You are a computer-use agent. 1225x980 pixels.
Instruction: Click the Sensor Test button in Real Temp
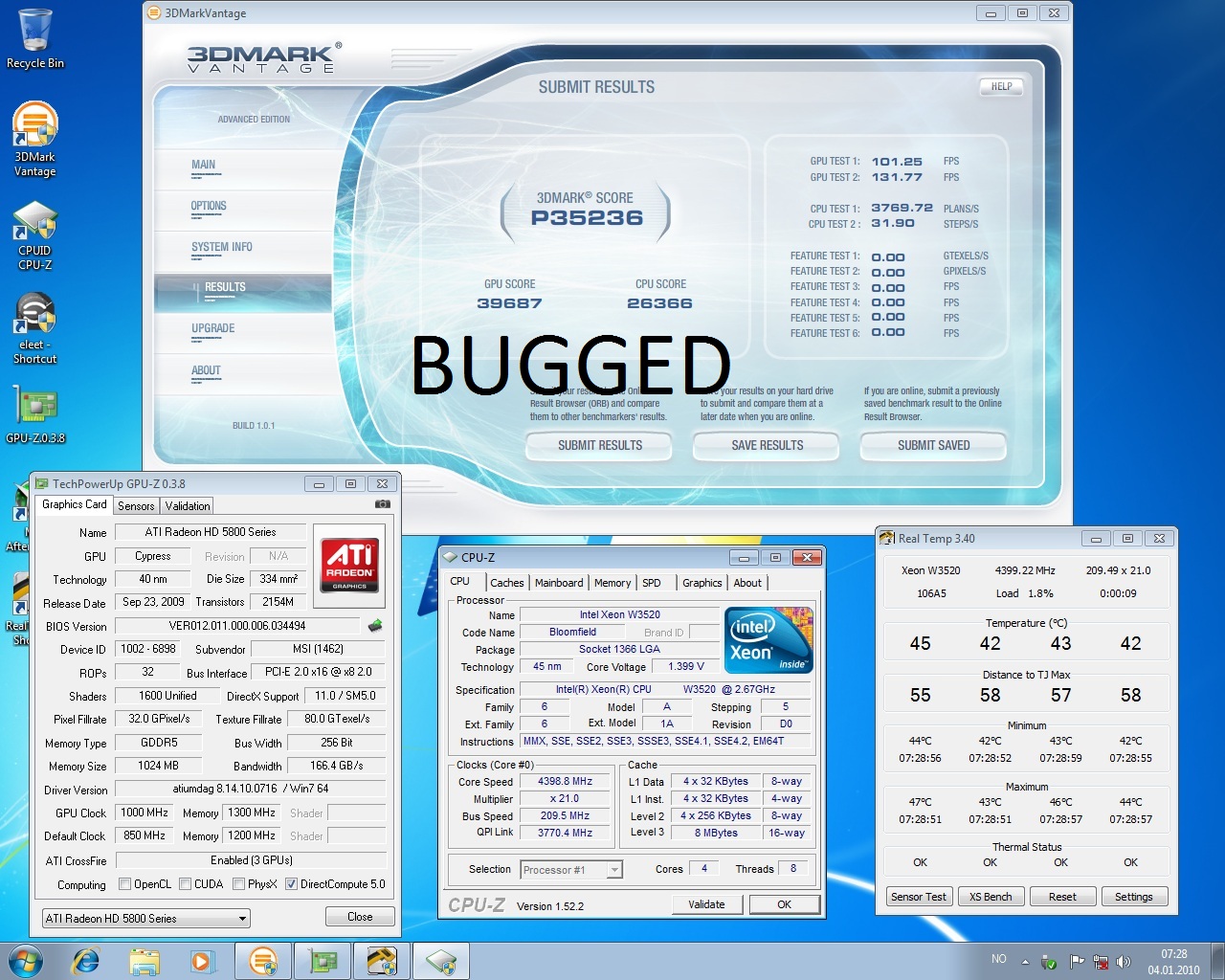[919, 897]
